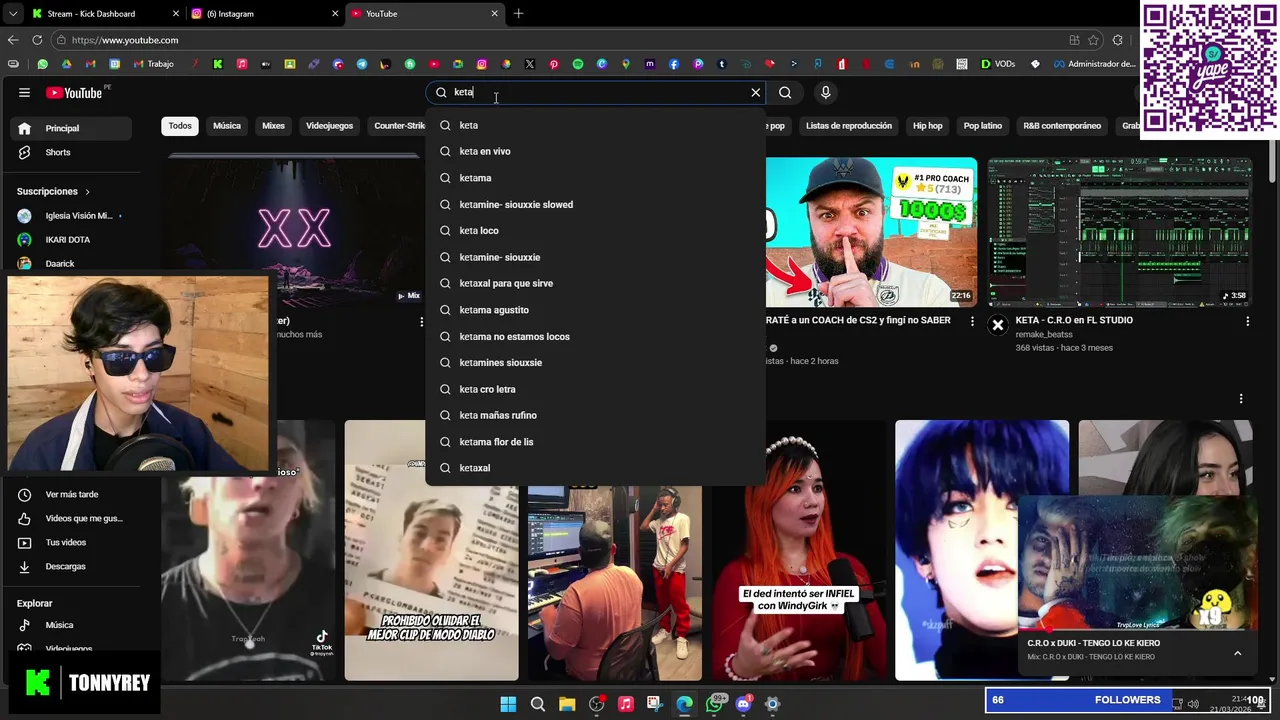Open the "IKARI DOTA" subscription
This screenshot has width=1280, height=720.
click(x=71, y=240)
